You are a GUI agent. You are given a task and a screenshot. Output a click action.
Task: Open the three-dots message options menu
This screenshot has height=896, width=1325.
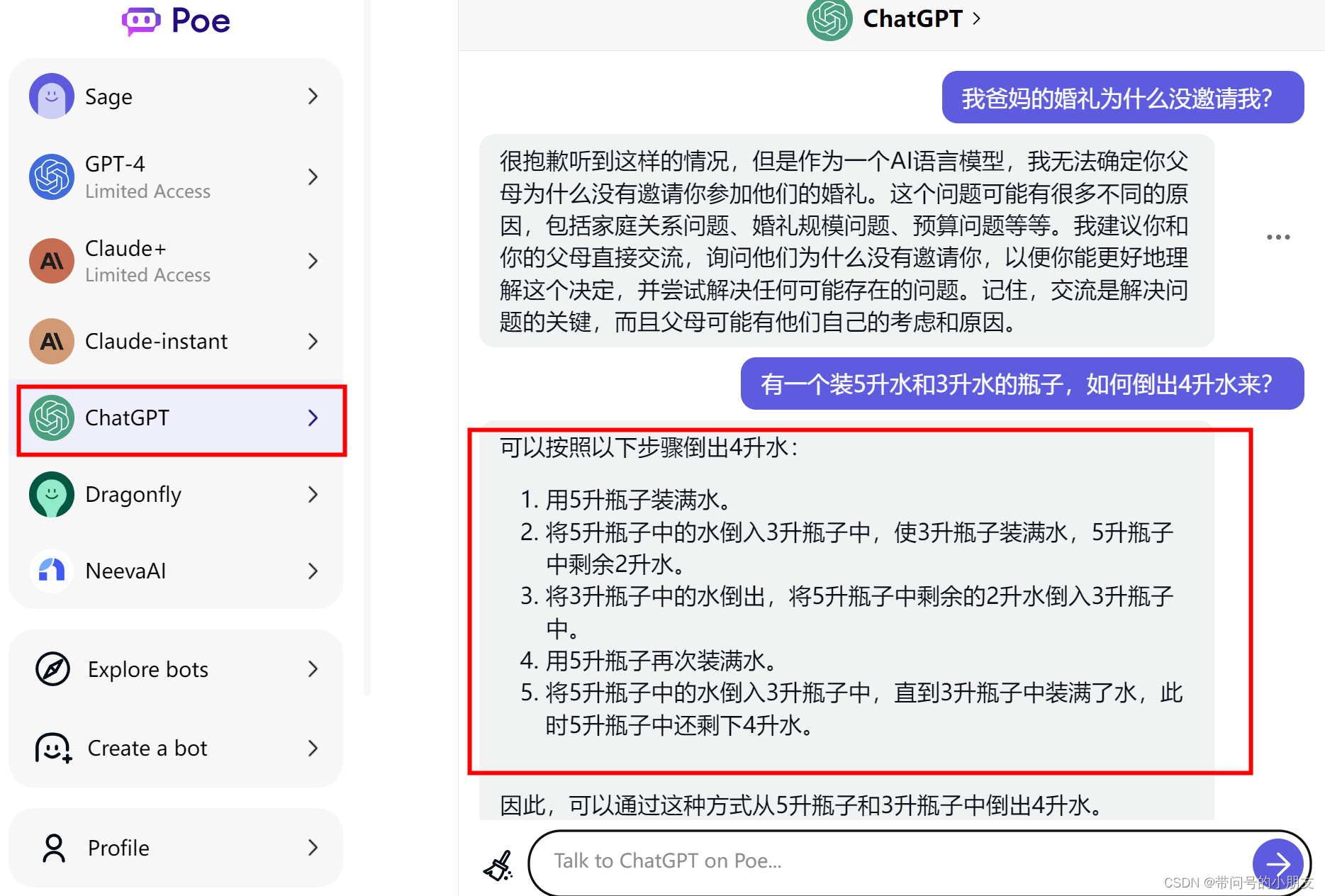click(x=1278, y=237)
